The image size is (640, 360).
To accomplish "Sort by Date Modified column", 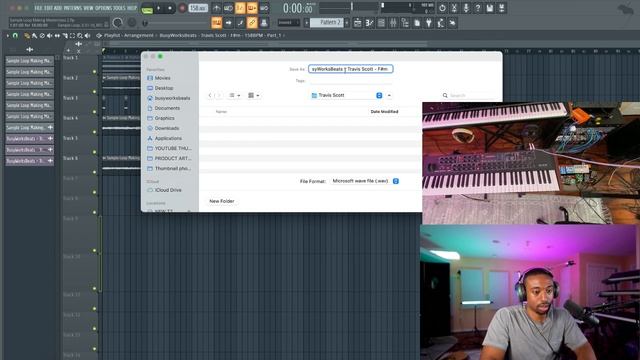I will [384, 111].
